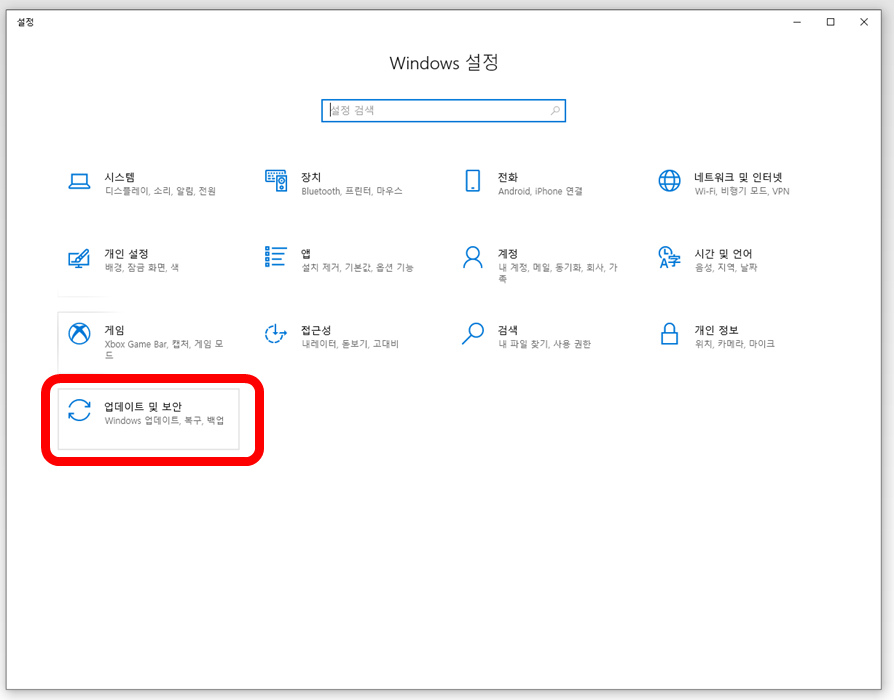894x700 pixels.
Task: Click 'Windows 업데이트, 복구, 백업' description
Action: (x=164, y=421)
